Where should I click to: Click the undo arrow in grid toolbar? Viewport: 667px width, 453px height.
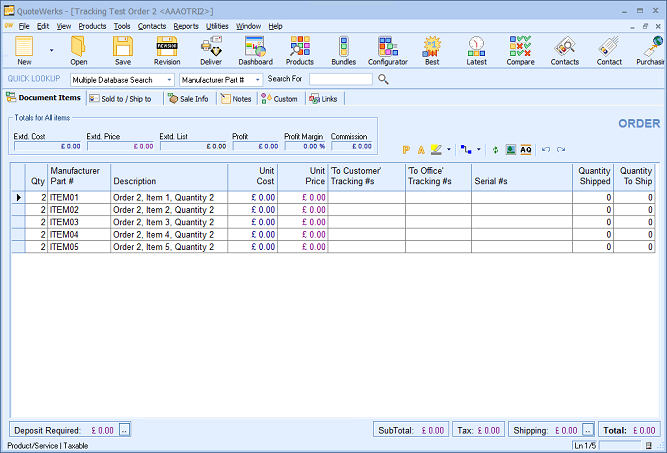pyautogui.click(x=546, y=149)
